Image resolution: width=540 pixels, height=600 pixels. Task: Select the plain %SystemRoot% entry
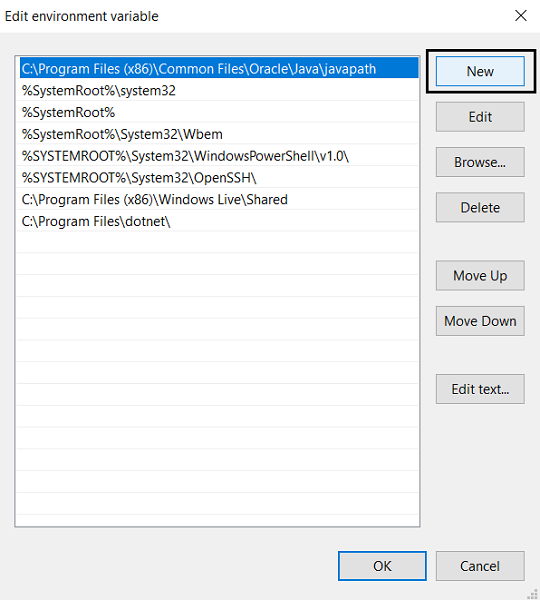click(x=219, y=112)
